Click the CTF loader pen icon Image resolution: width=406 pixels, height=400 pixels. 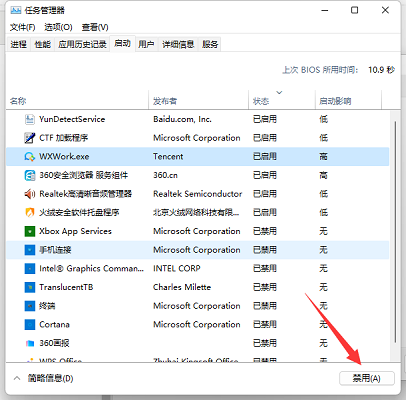tap(30, 138)
